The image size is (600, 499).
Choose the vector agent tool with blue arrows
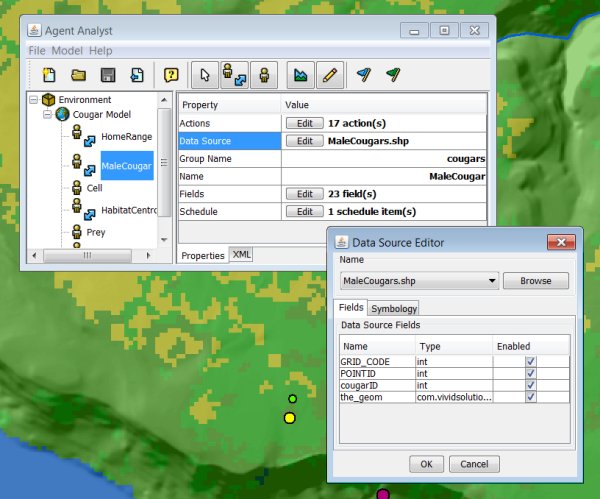click(x=235, y=75)
